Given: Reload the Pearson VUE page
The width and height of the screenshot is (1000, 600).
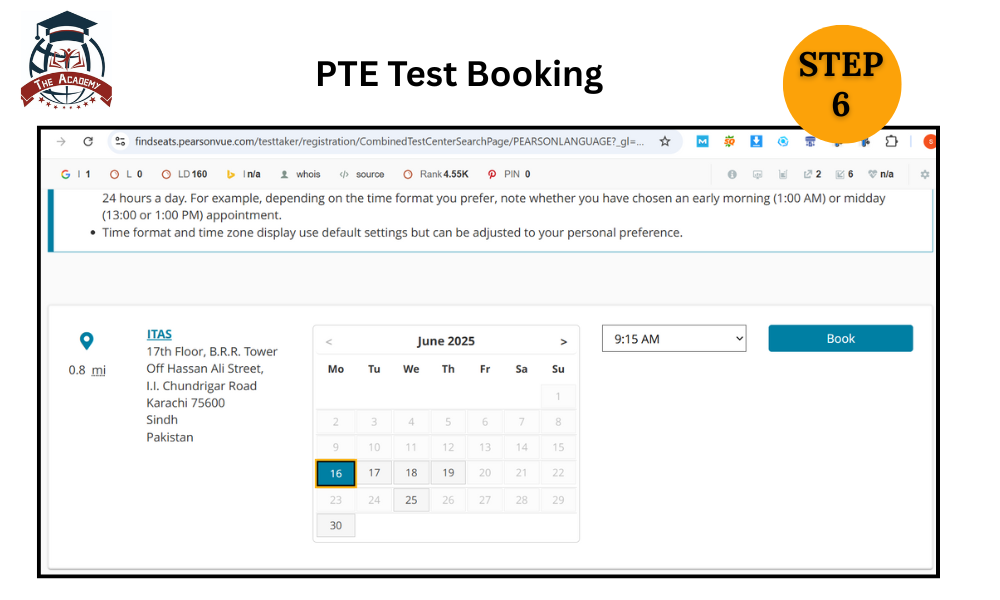Looking at the screenshot, I should click(x=88, y=142).
